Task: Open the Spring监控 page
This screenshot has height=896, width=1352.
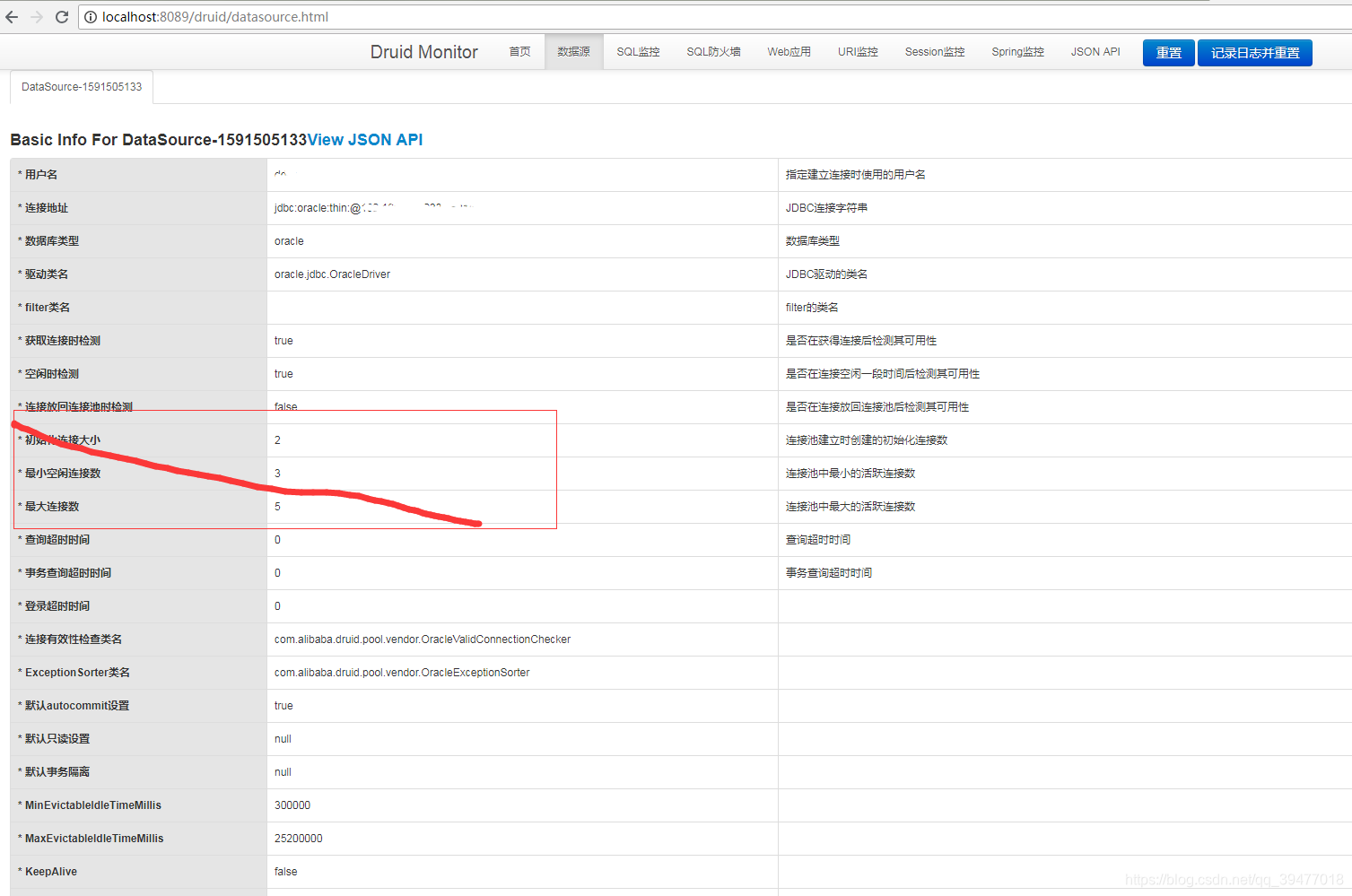Action: (1018, 52)
